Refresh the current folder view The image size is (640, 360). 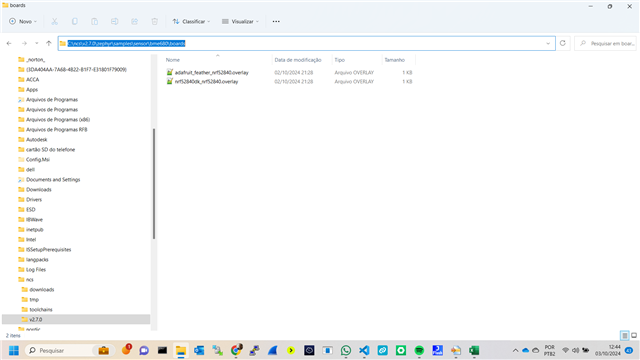[x=562, y=43]
